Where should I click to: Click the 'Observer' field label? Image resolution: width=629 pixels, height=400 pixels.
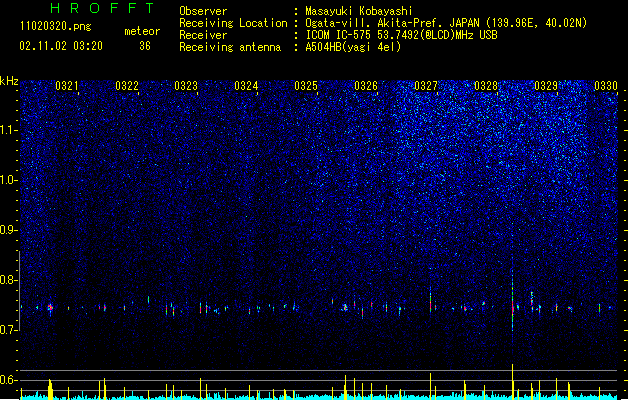pos(203,11)
